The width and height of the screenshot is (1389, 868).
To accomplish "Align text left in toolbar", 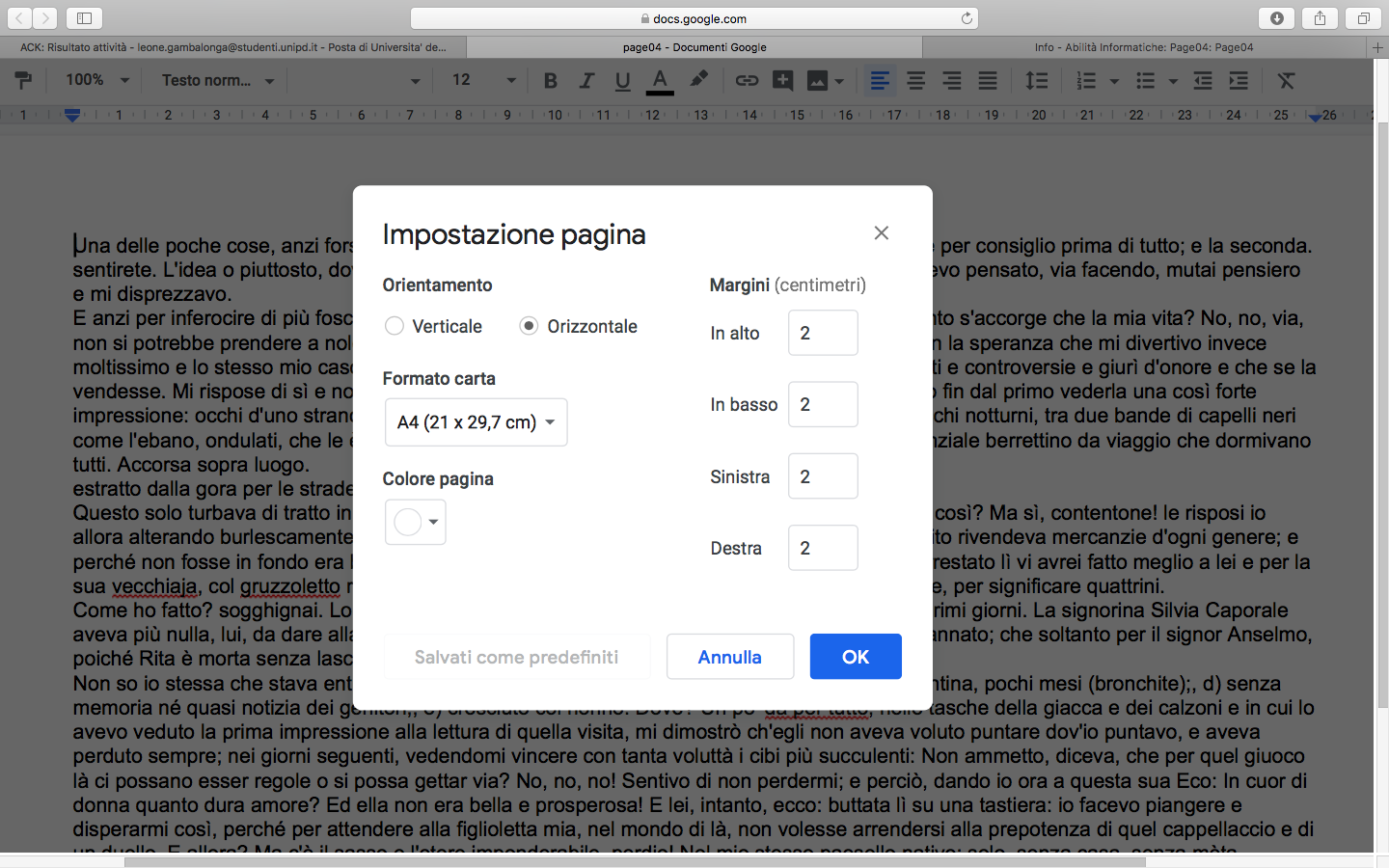I will pos(880,81).
